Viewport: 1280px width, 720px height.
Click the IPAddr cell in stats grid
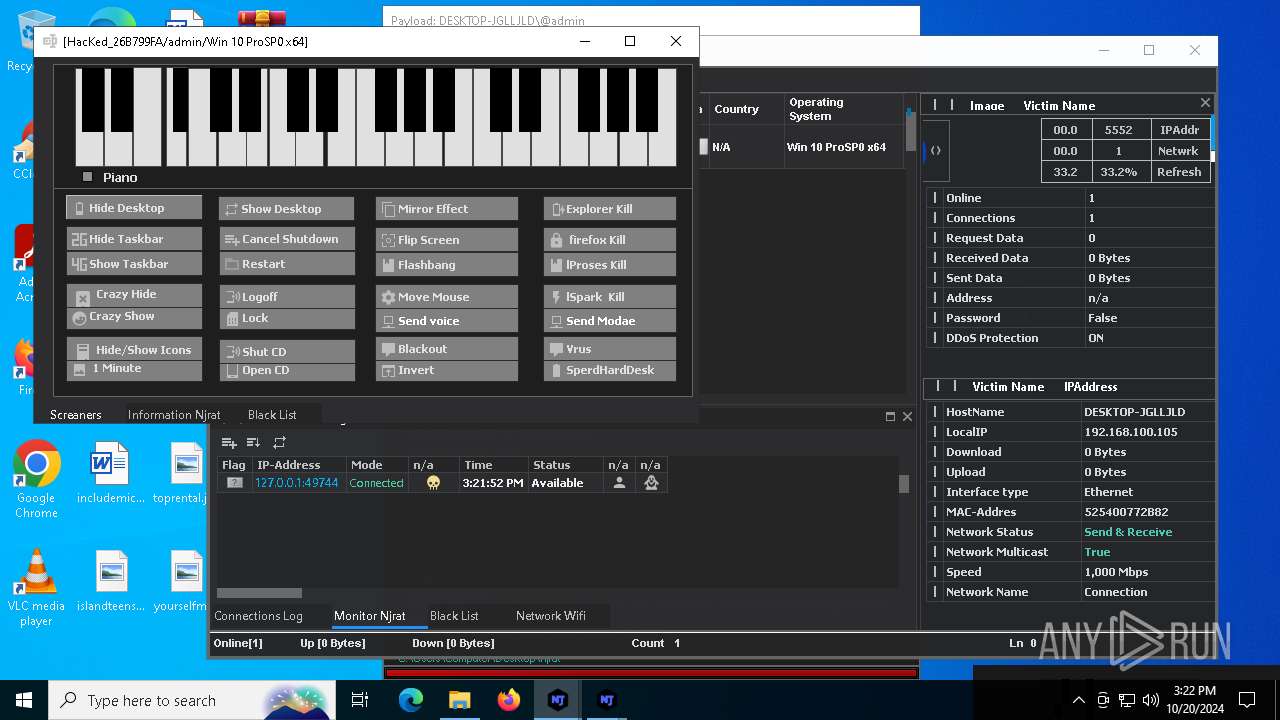click(1179, 130)
